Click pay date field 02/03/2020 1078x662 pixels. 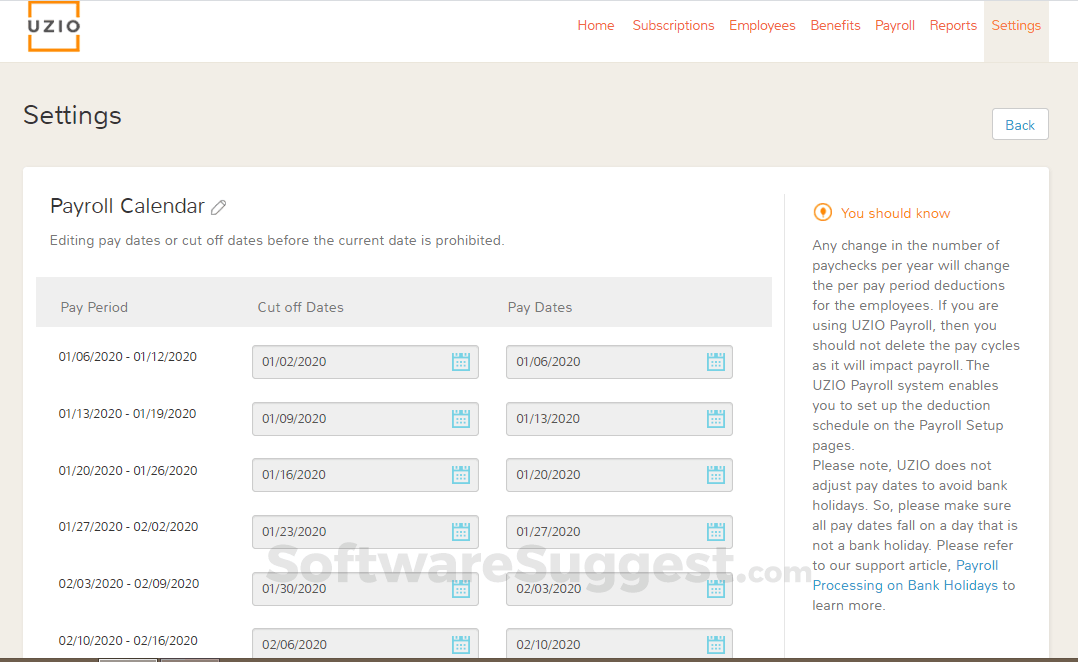coord(619,588)
